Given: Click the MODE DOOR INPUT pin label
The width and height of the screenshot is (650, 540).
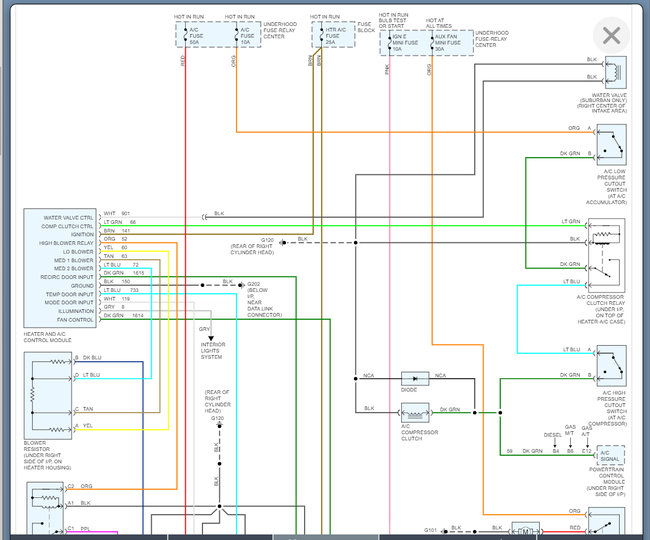Looking at the screenshot, I should click(x=69, y=303).
